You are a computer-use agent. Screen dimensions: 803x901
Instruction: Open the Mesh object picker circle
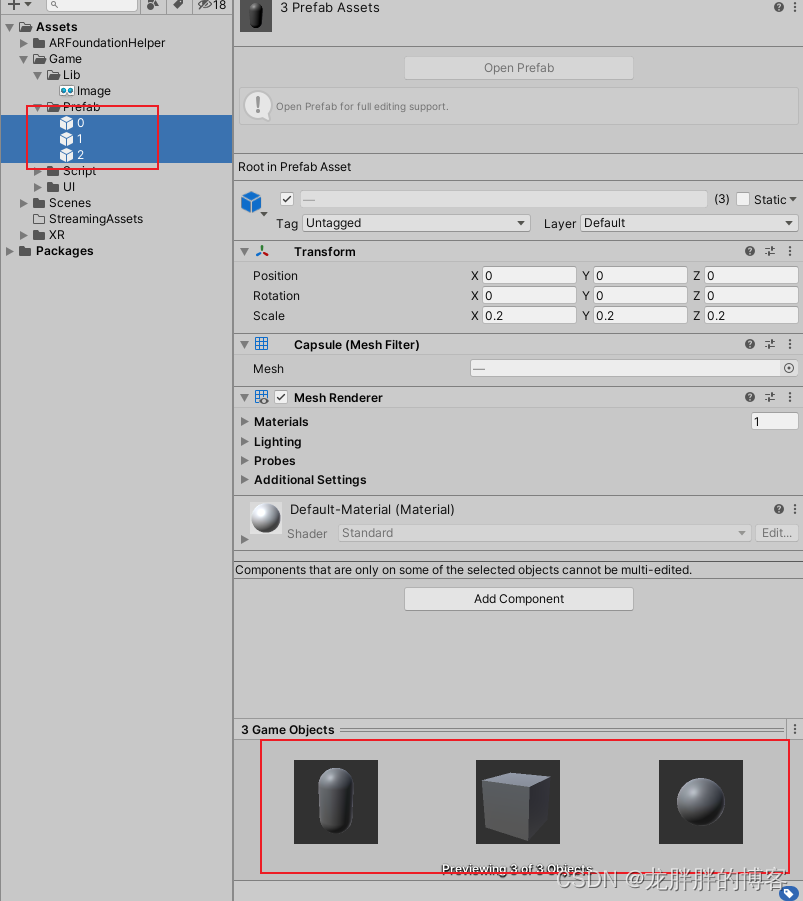[789, 368]
